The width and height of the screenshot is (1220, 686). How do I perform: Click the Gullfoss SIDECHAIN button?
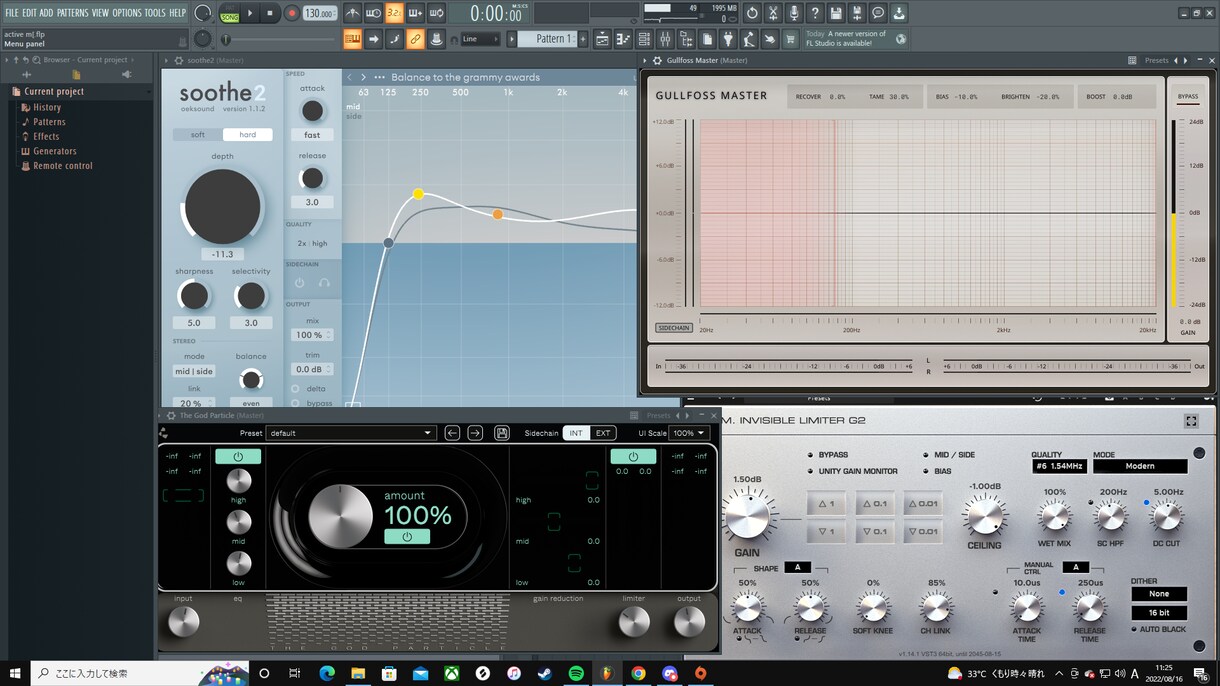point(674,328)
